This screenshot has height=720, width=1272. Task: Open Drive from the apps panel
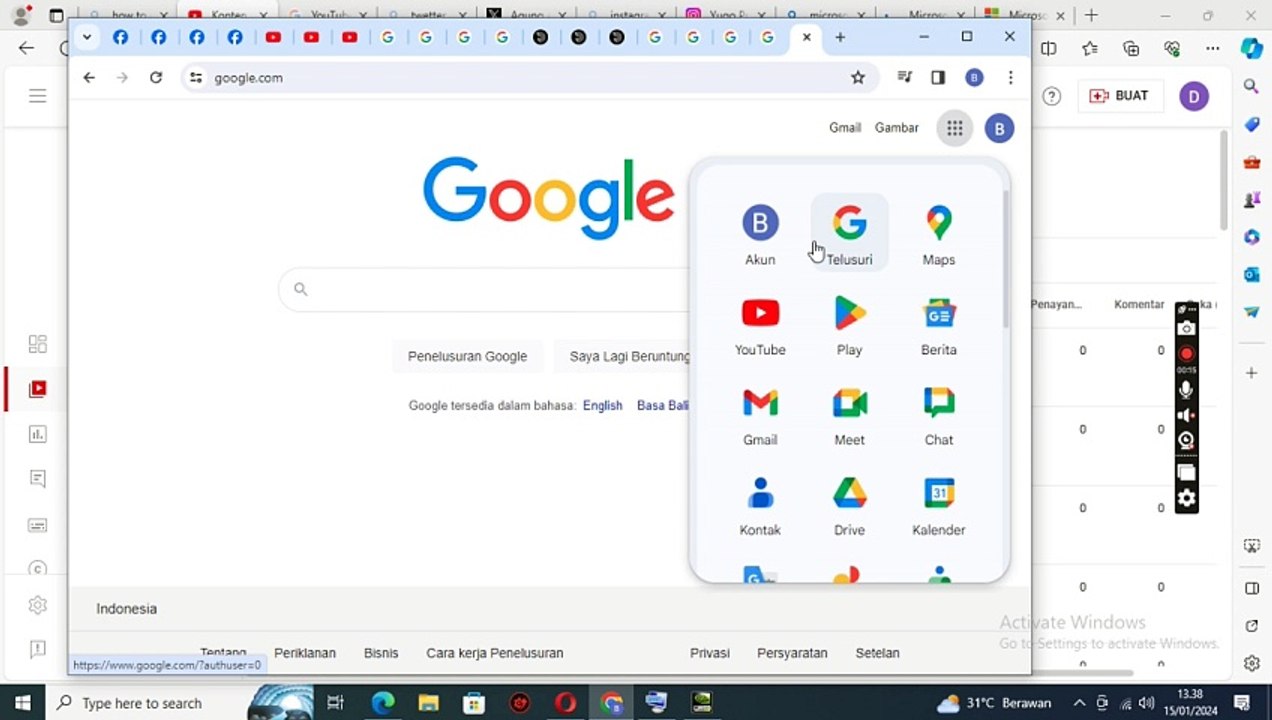pyautogui.click(x=849, y=505)
